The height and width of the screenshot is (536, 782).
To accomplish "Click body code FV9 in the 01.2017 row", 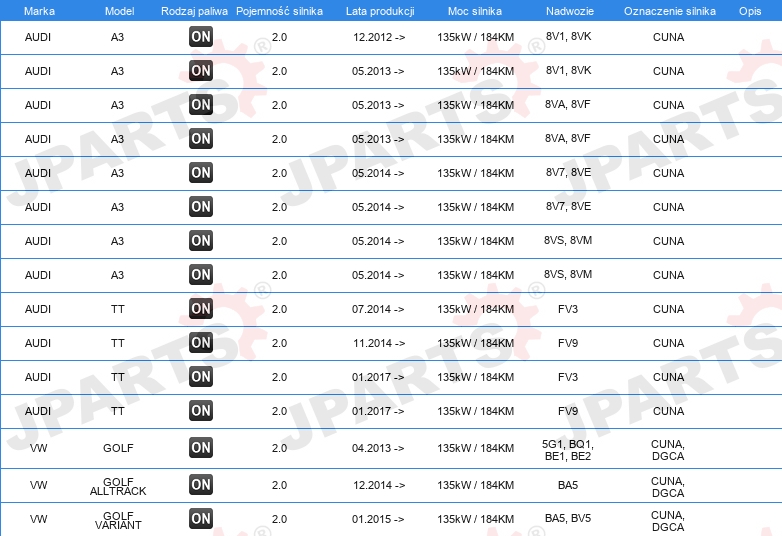I will point(568,411).
